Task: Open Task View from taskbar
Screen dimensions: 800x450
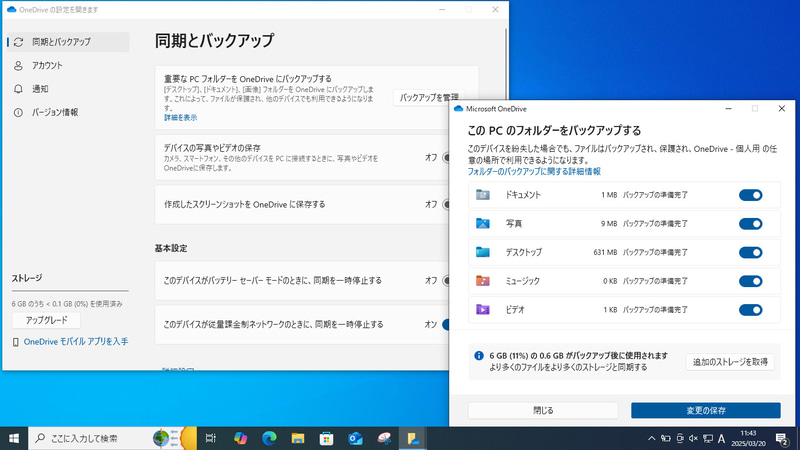Action: (x=210, y=438)
